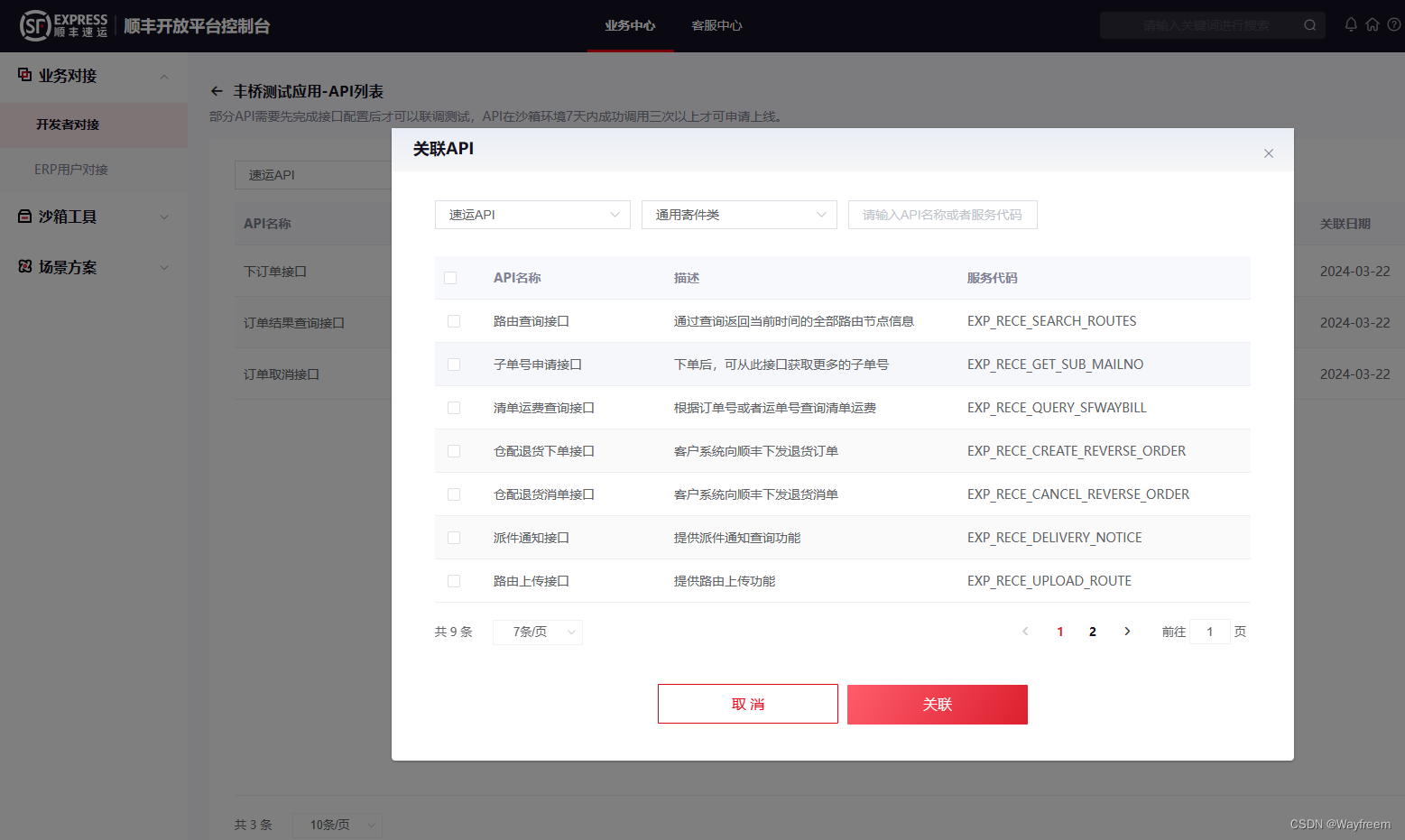Click the 沙箱工具 sidebar icon
Image resolution: width=1405 pixels, height=840 pixels.
pos(25,217)
